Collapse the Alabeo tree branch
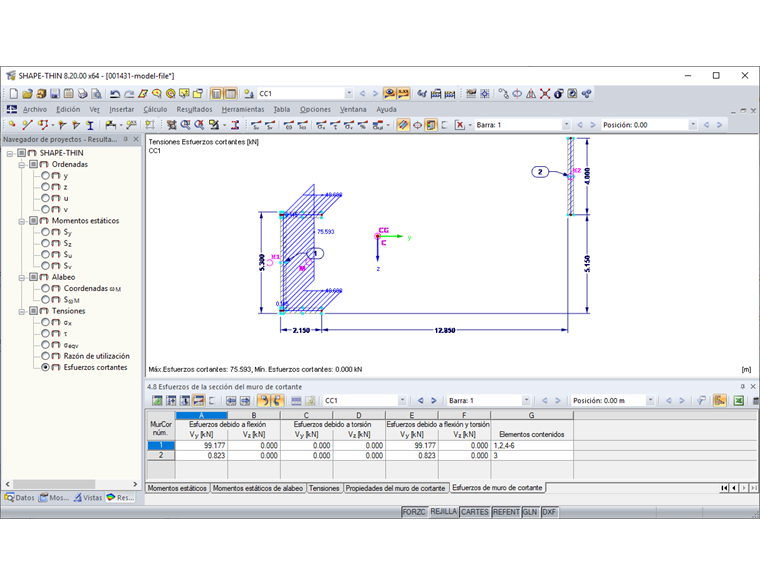Screen dimensions: 760x585 click(22, 277)
